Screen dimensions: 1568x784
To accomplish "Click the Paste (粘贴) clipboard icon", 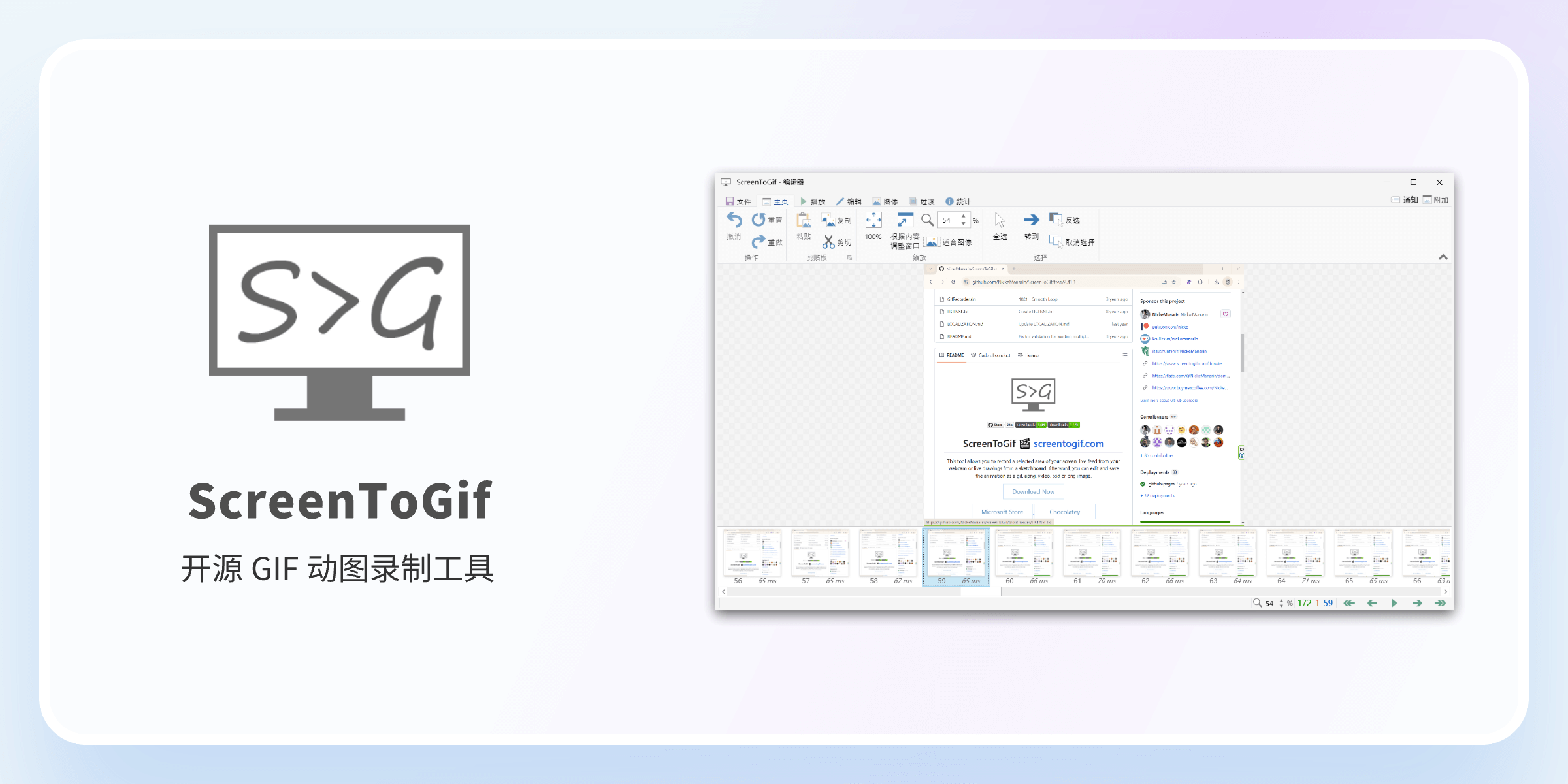I will 804,220.
